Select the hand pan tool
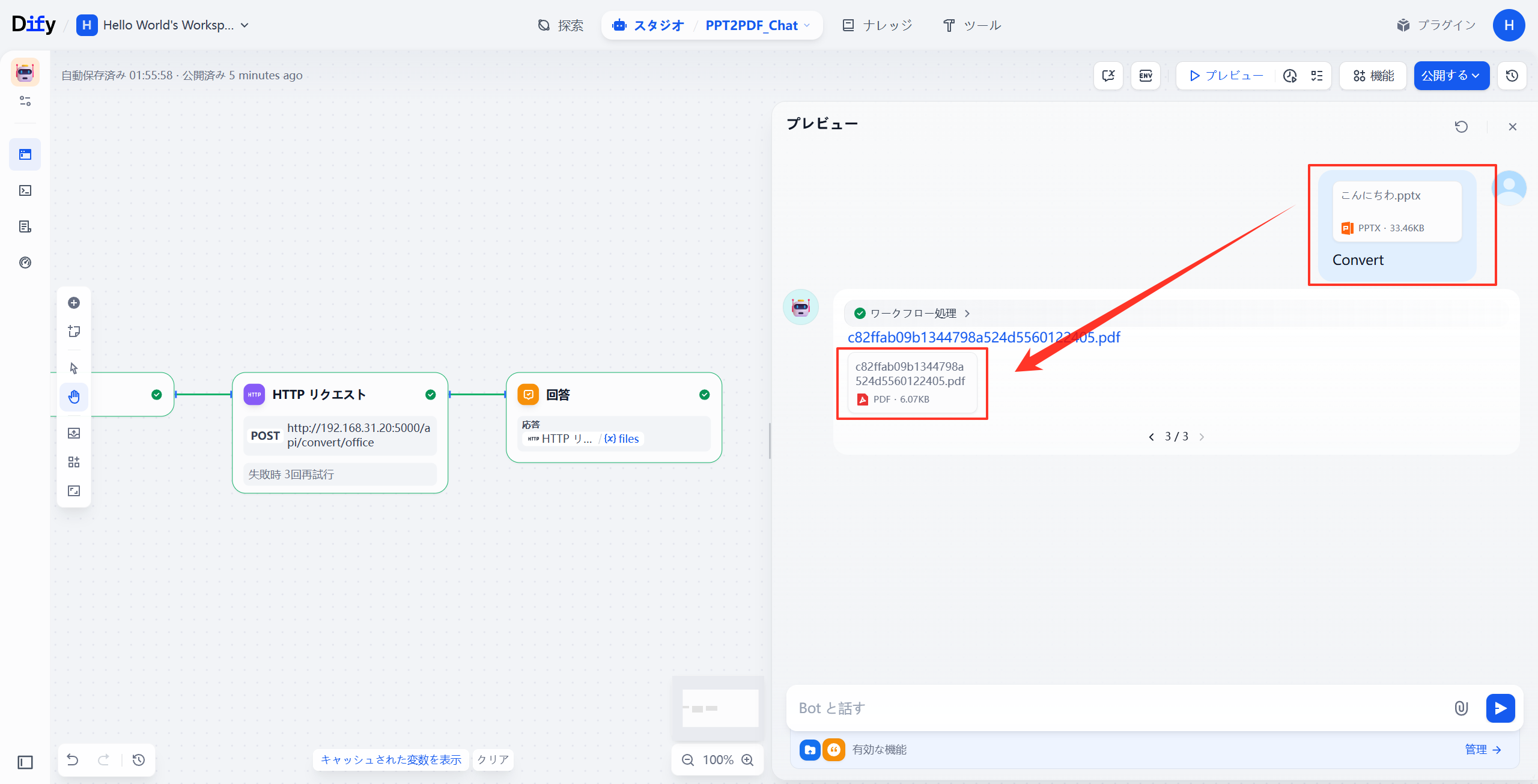This screenshot has width=1538, height=784. [74, 397]
